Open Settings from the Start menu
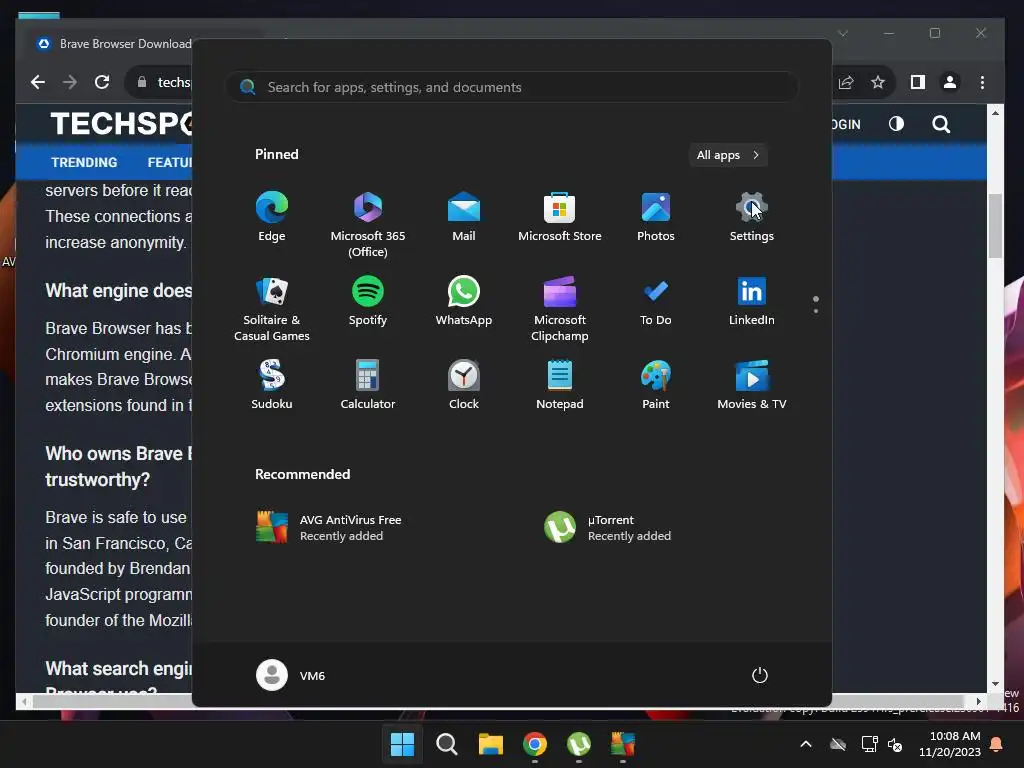The height and width of the screenshot is (768, 1024). coord(752,217)
